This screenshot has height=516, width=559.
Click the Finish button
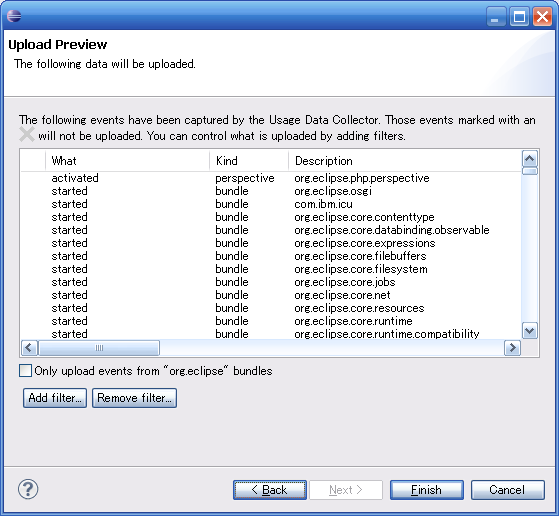[x=427, y=490]
